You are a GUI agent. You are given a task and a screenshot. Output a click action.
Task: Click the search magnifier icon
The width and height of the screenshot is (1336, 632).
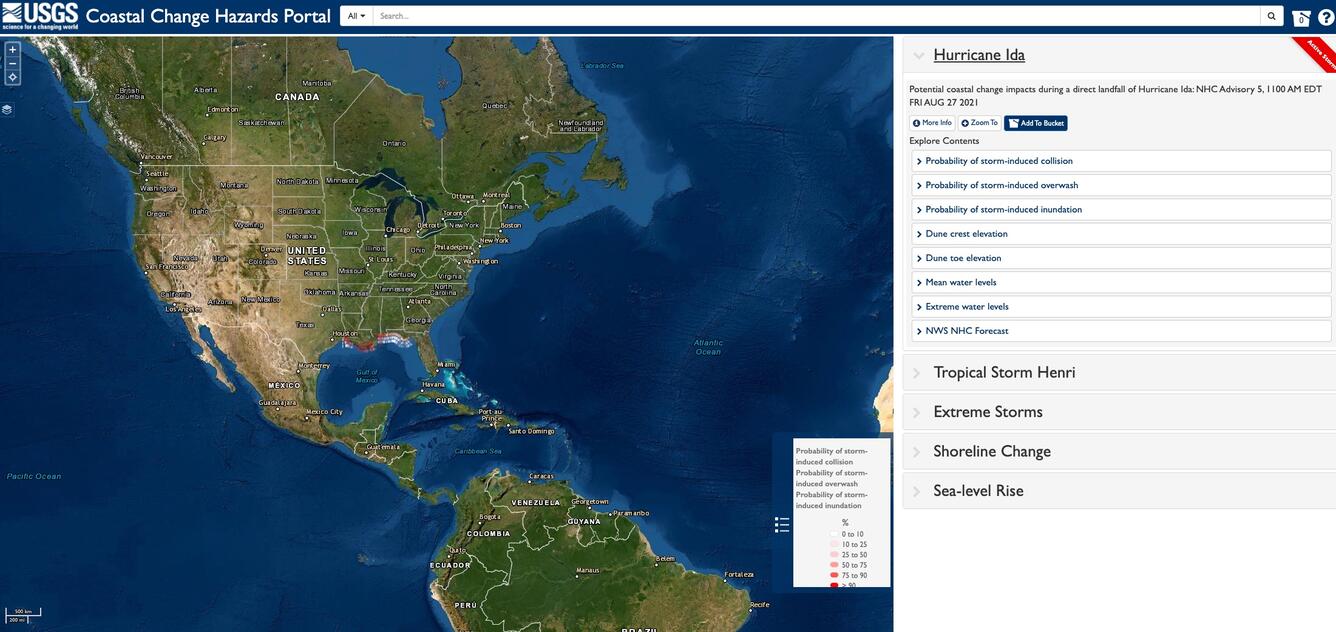pyautogui.click(x=1269, y=13)
